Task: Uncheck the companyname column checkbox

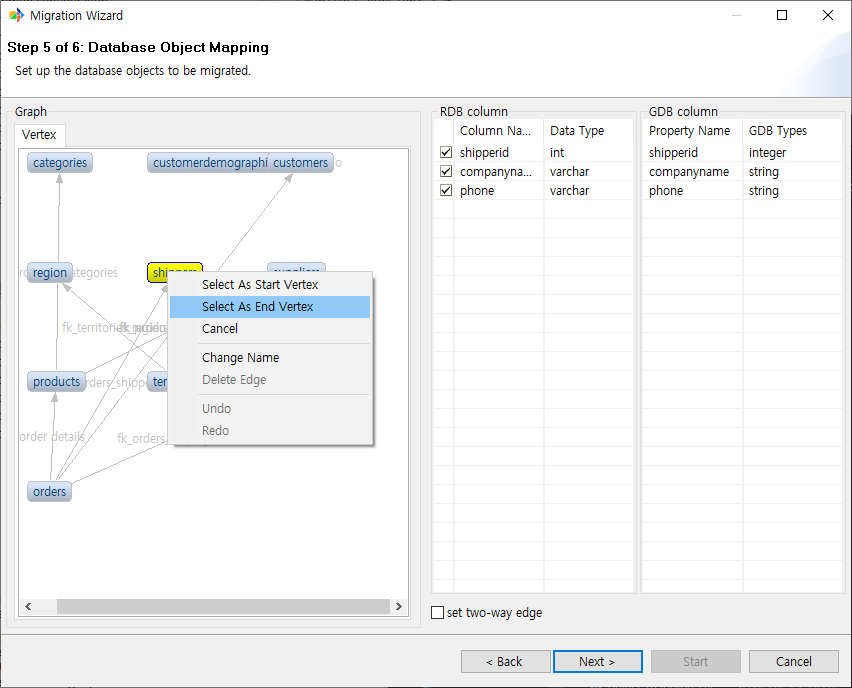Action: [446, 172]
